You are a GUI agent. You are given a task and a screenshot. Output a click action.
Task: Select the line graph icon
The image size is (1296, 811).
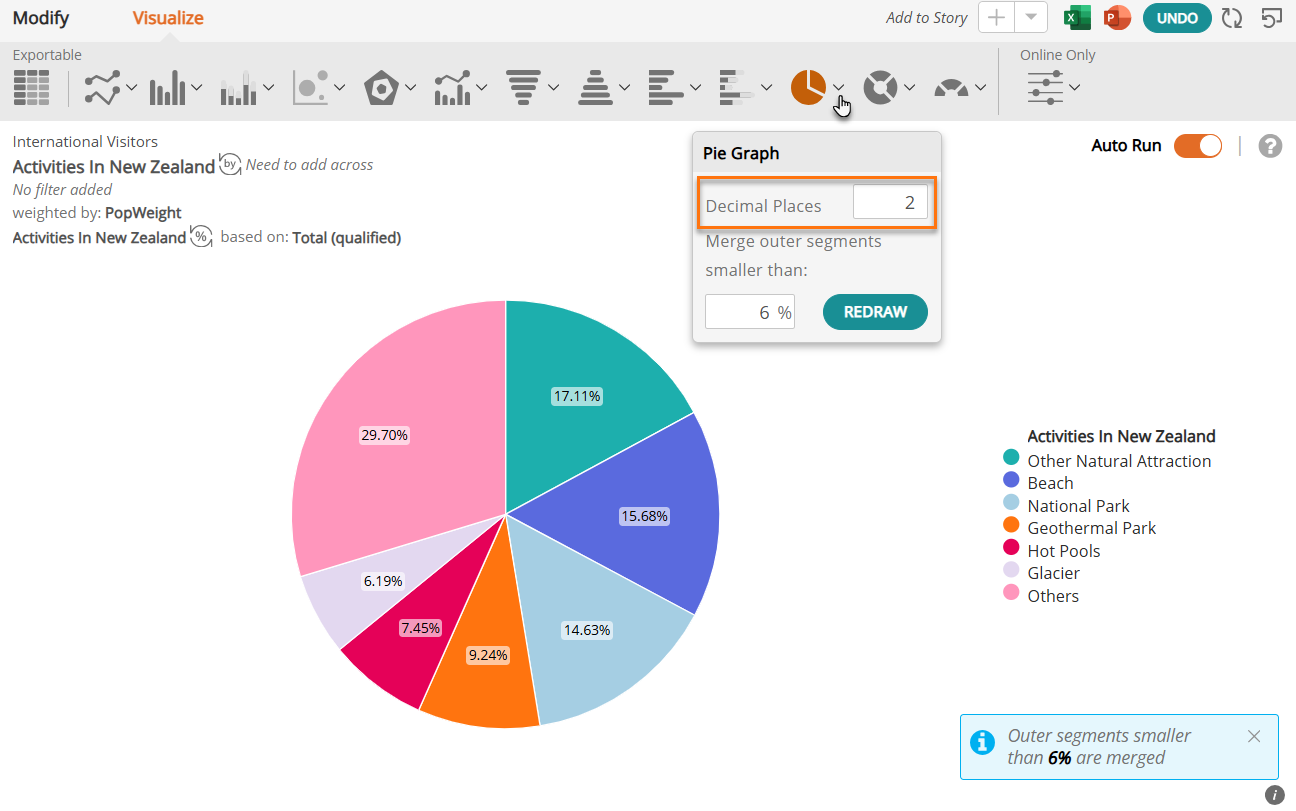102,88
